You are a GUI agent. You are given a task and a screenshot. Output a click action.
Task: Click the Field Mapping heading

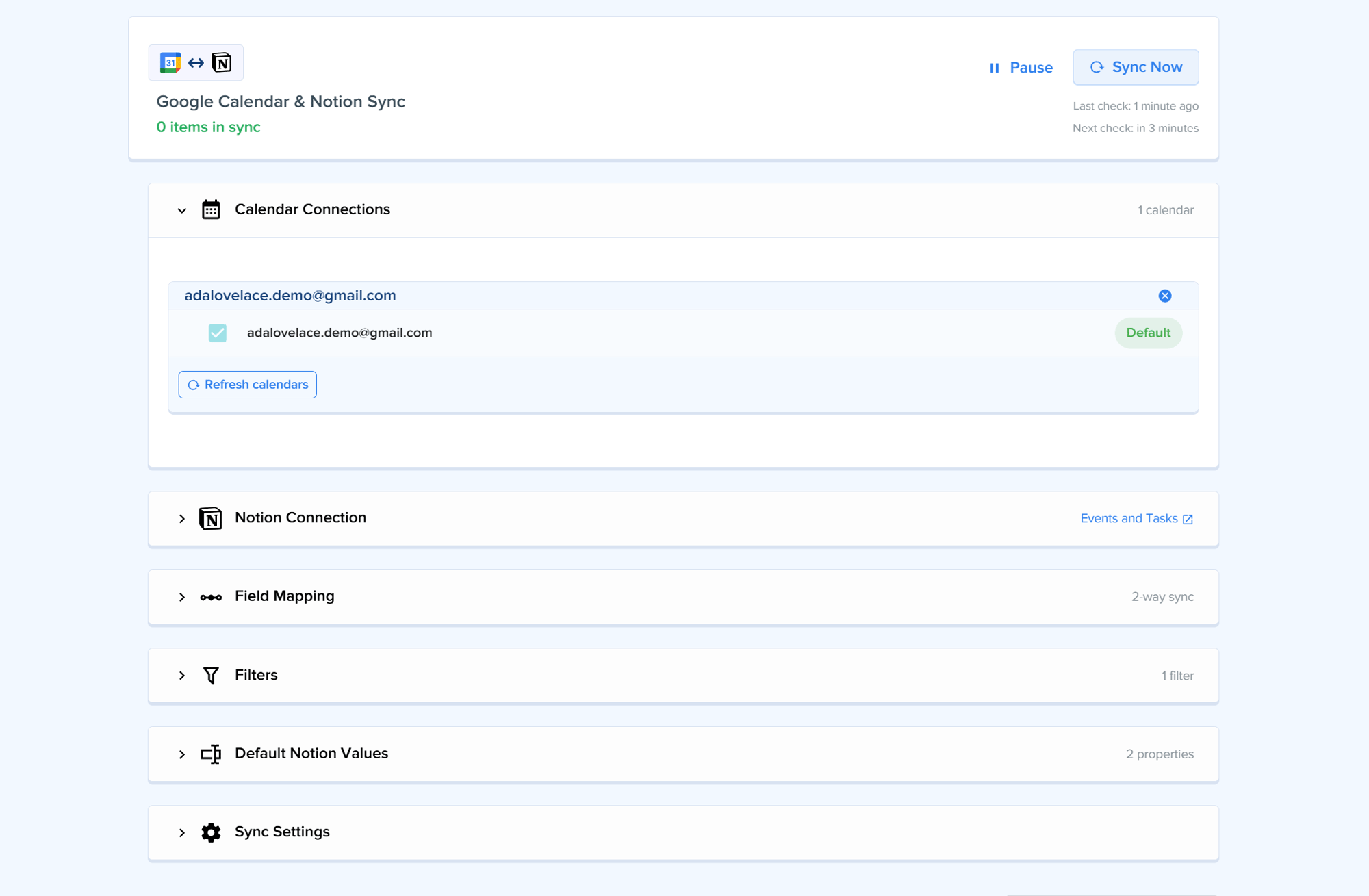coord(285,596)
